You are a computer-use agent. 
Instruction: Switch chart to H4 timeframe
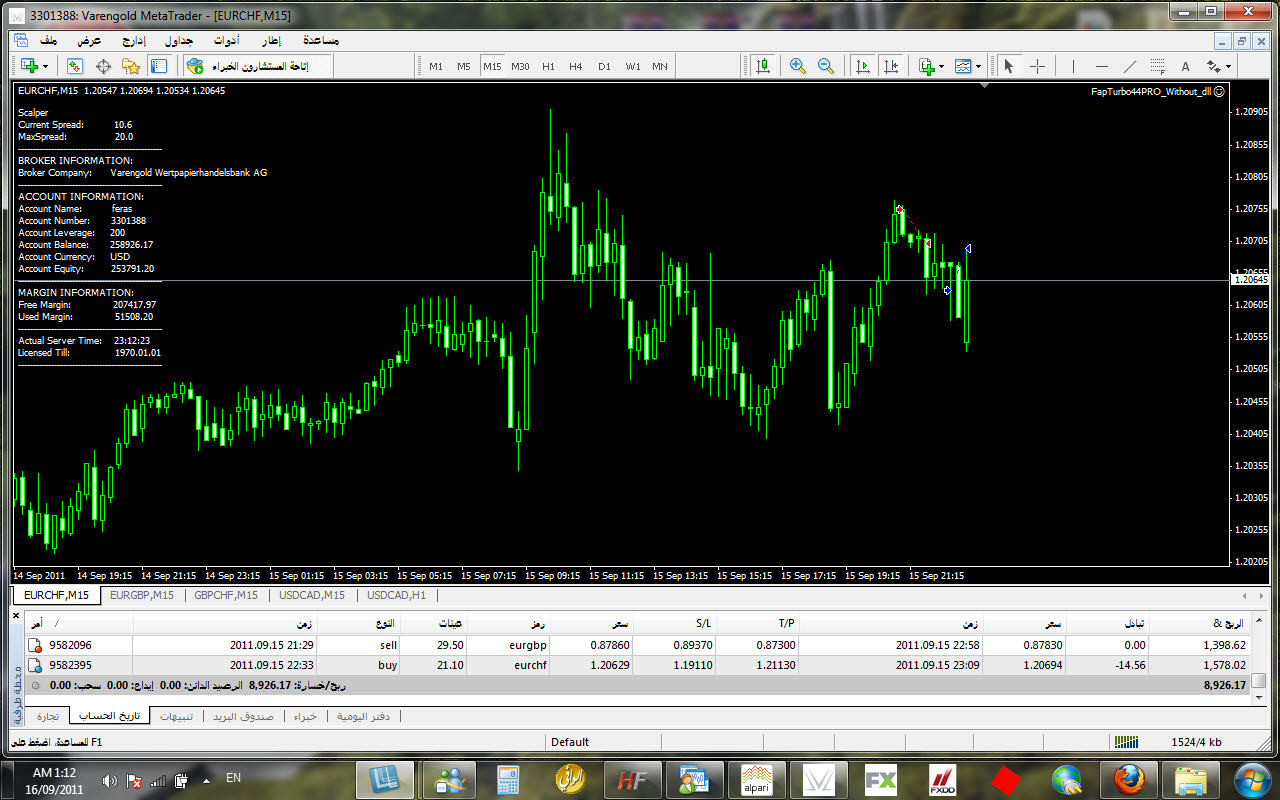tap(576, 66)
